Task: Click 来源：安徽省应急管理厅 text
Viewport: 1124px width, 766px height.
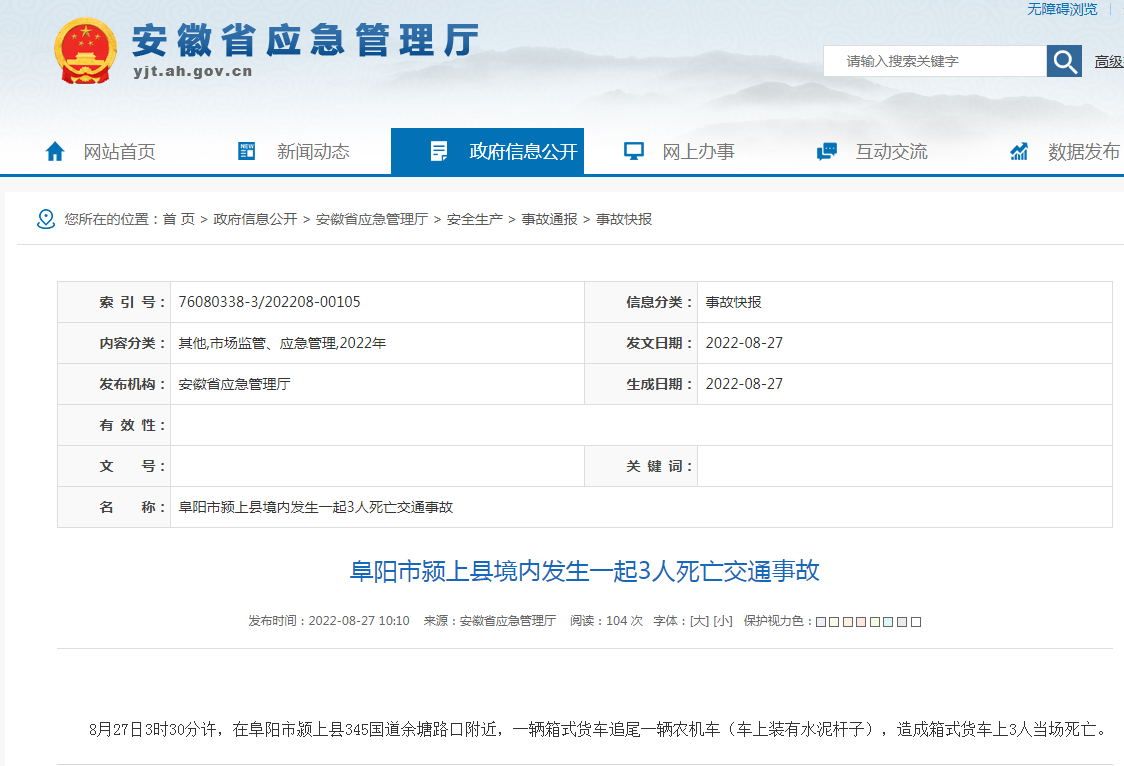Action: point(490,621)
